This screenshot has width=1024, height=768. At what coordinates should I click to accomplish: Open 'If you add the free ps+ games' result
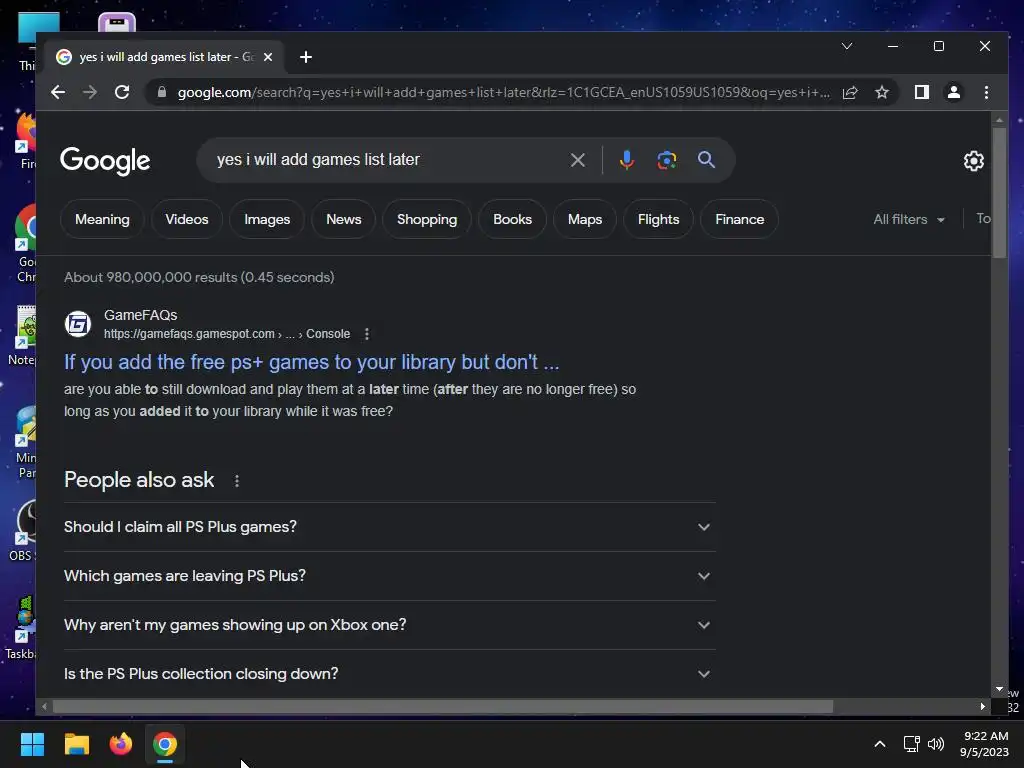click(312, 362)
